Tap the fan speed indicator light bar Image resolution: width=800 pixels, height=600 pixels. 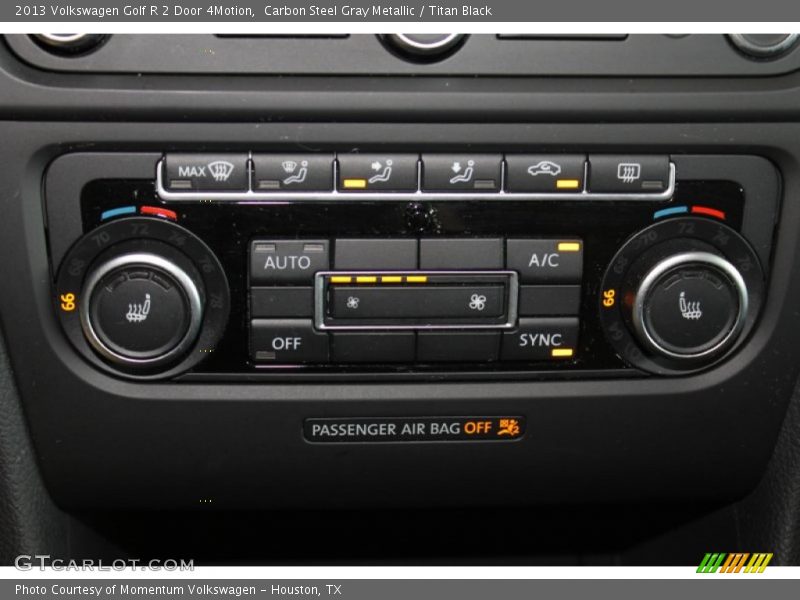point(379,279)
